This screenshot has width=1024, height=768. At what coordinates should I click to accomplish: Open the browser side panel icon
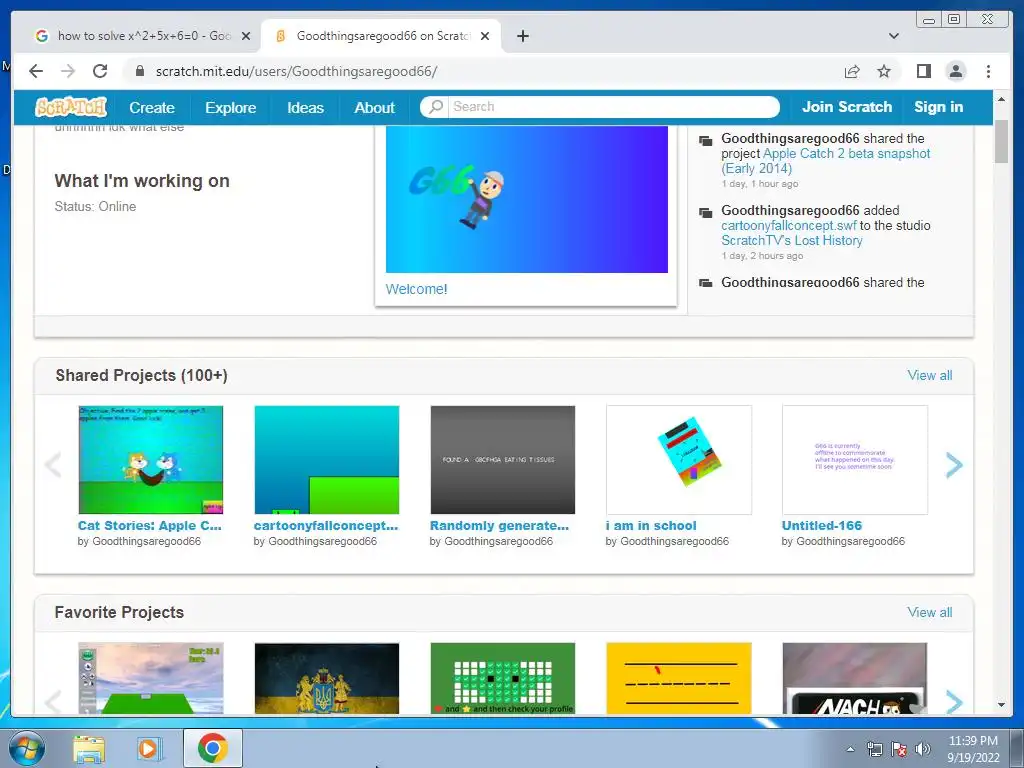pyautogui.click(x=923, y=71)
